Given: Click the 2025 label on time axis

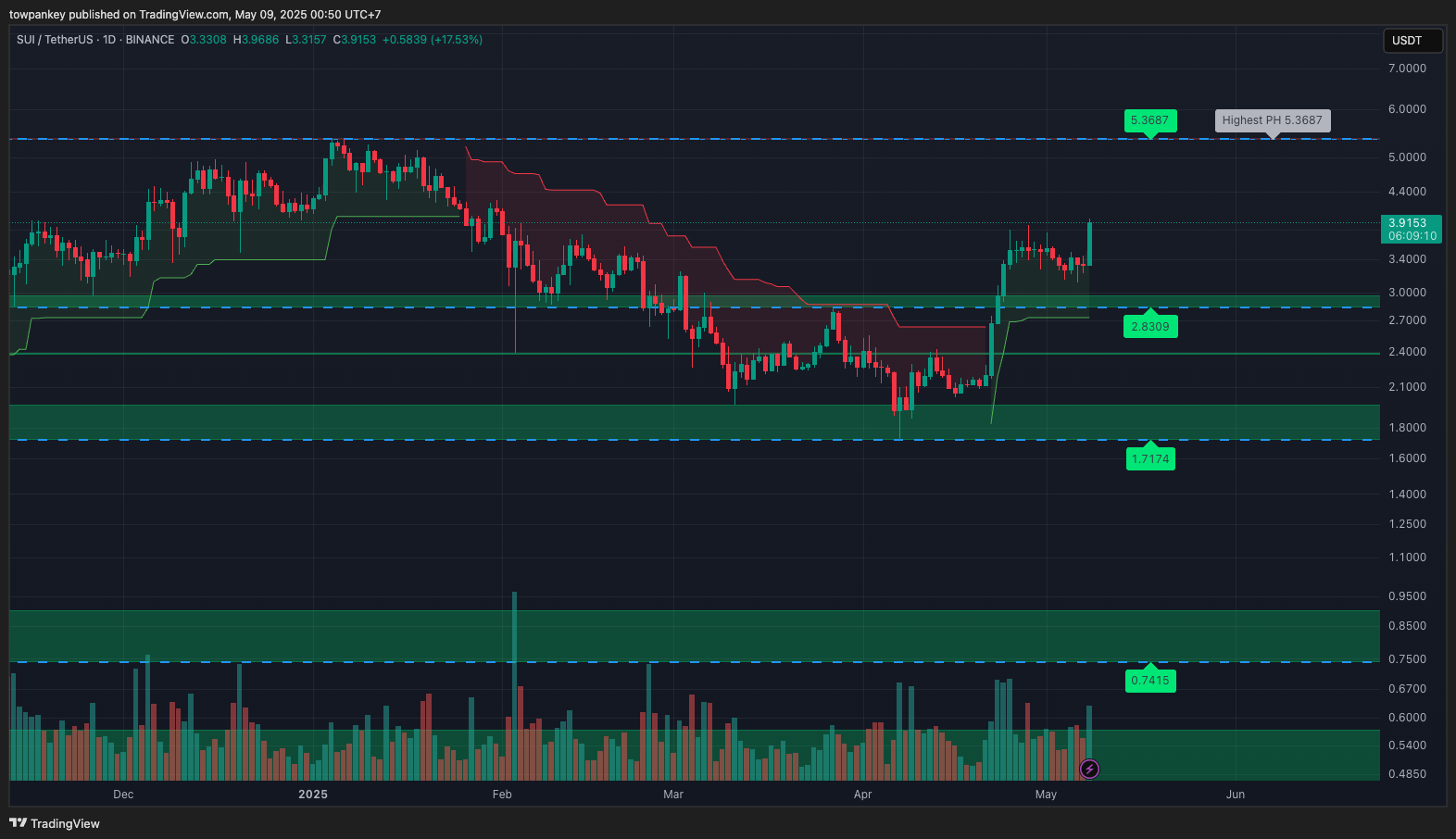Looking at the screenshot, I should coord(313,795).
